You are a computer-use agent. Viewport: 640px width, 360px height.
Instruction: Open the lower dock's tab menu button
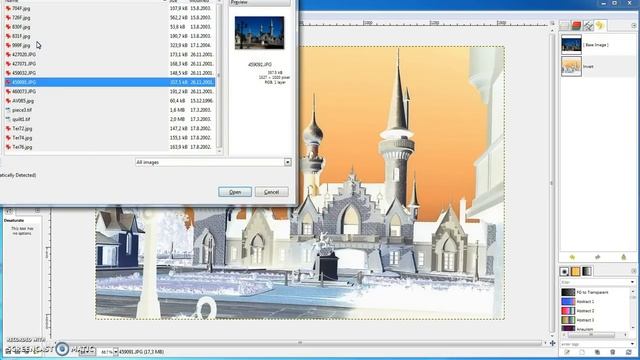633,271
